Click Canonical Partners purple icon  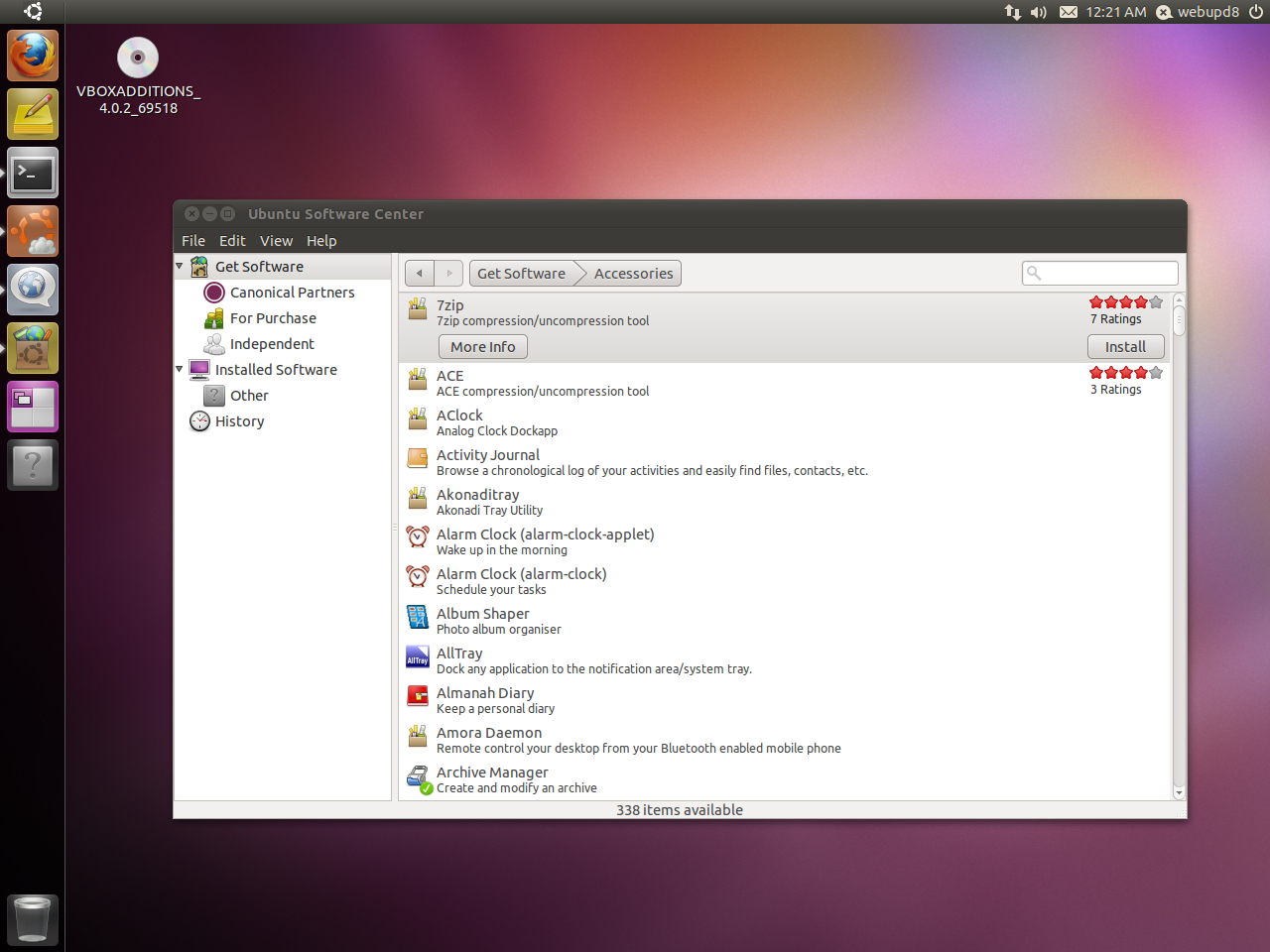click(x=213, y=293)
